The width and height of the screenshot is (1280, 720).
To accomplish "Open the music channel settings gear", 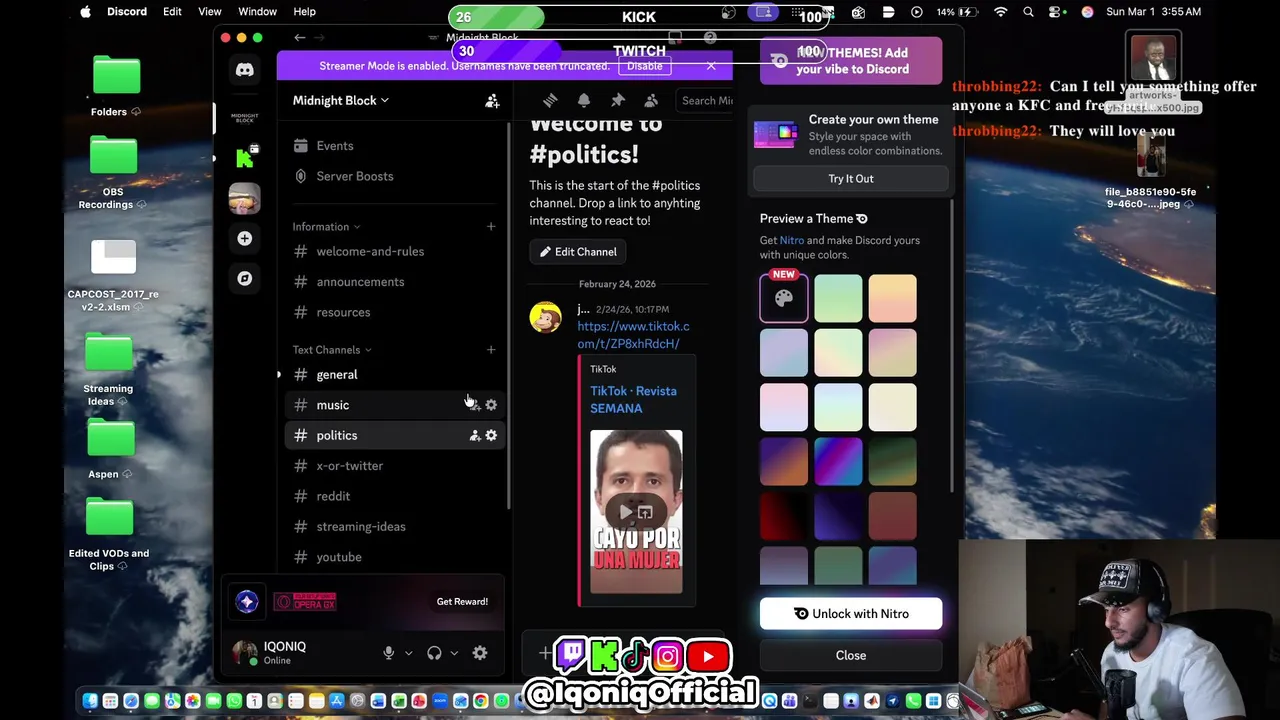I will [x=491, y=405].
